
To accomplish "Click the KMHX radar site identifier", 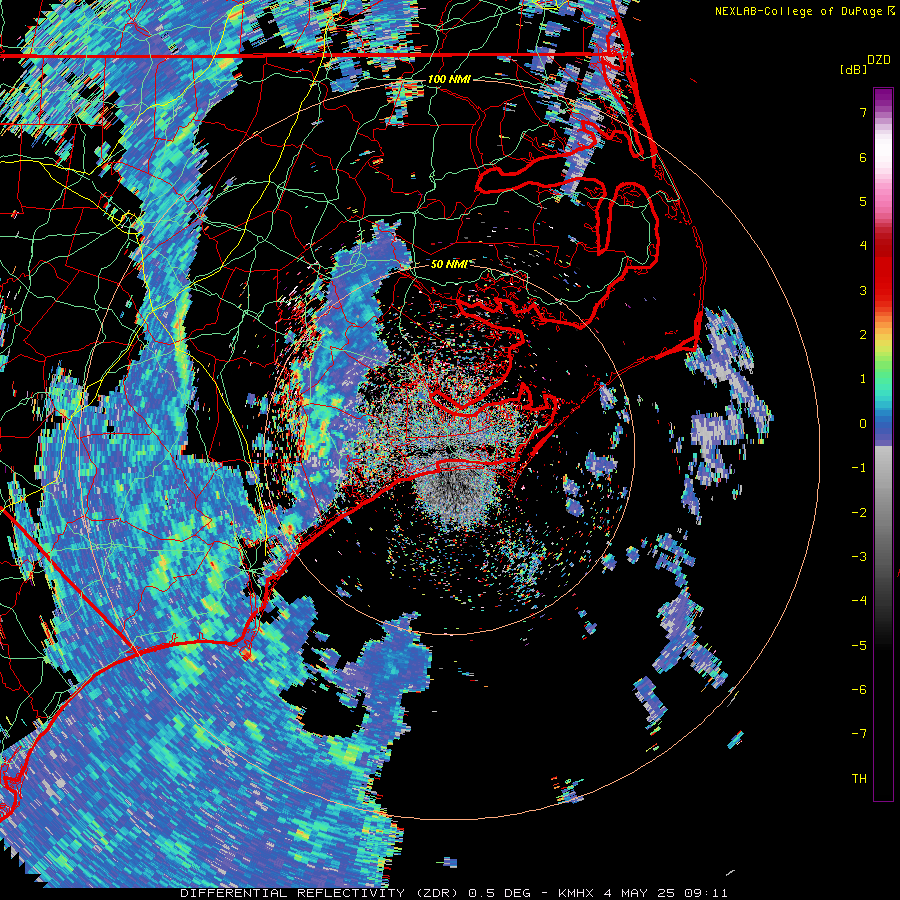I will [577, 893].
